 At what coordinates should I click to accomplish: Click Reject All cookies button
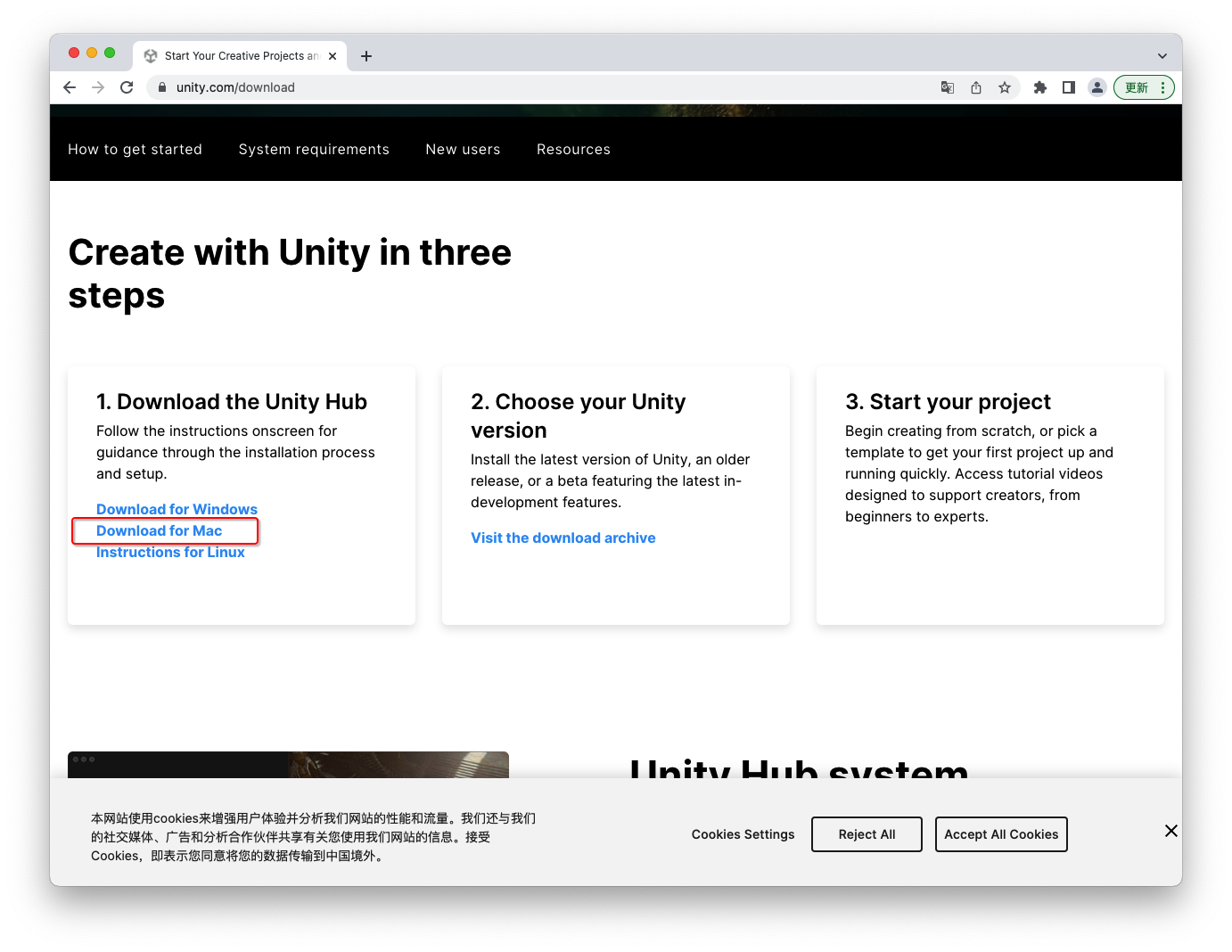coord(867,834)
